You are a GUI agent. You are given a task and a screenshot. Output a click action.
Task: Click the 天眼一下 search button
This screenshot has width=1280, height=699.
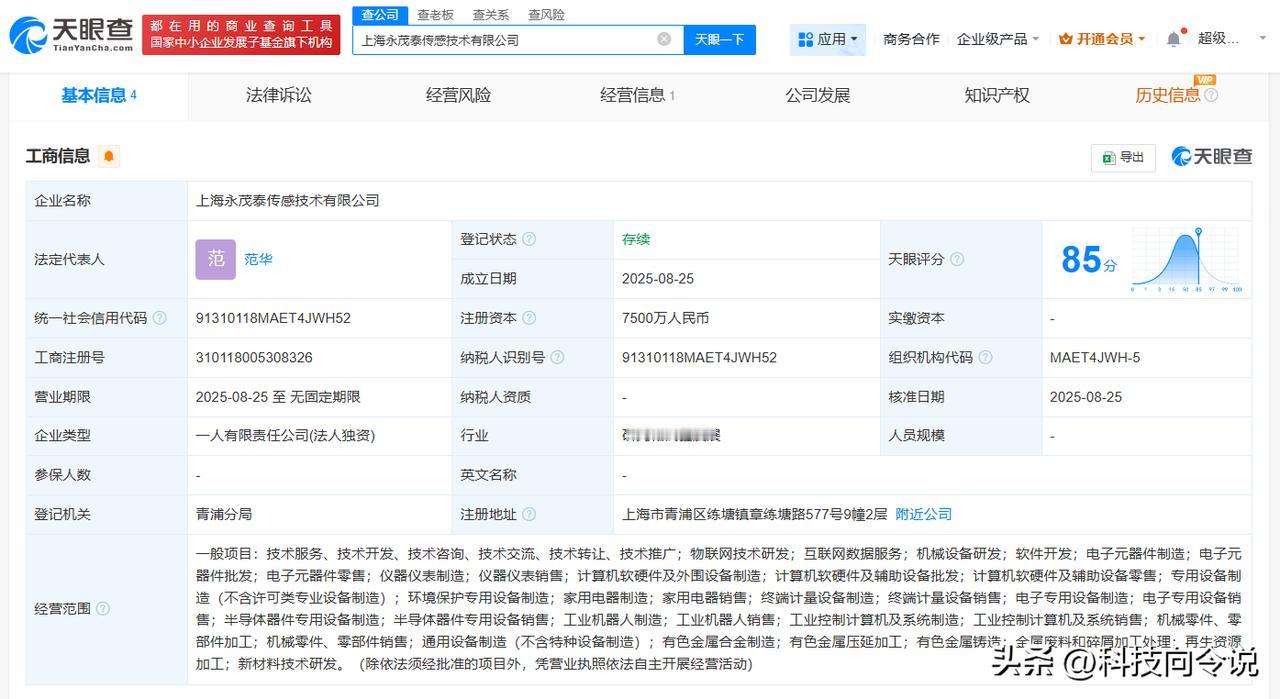pyautogui.click(x=720, y=39)
